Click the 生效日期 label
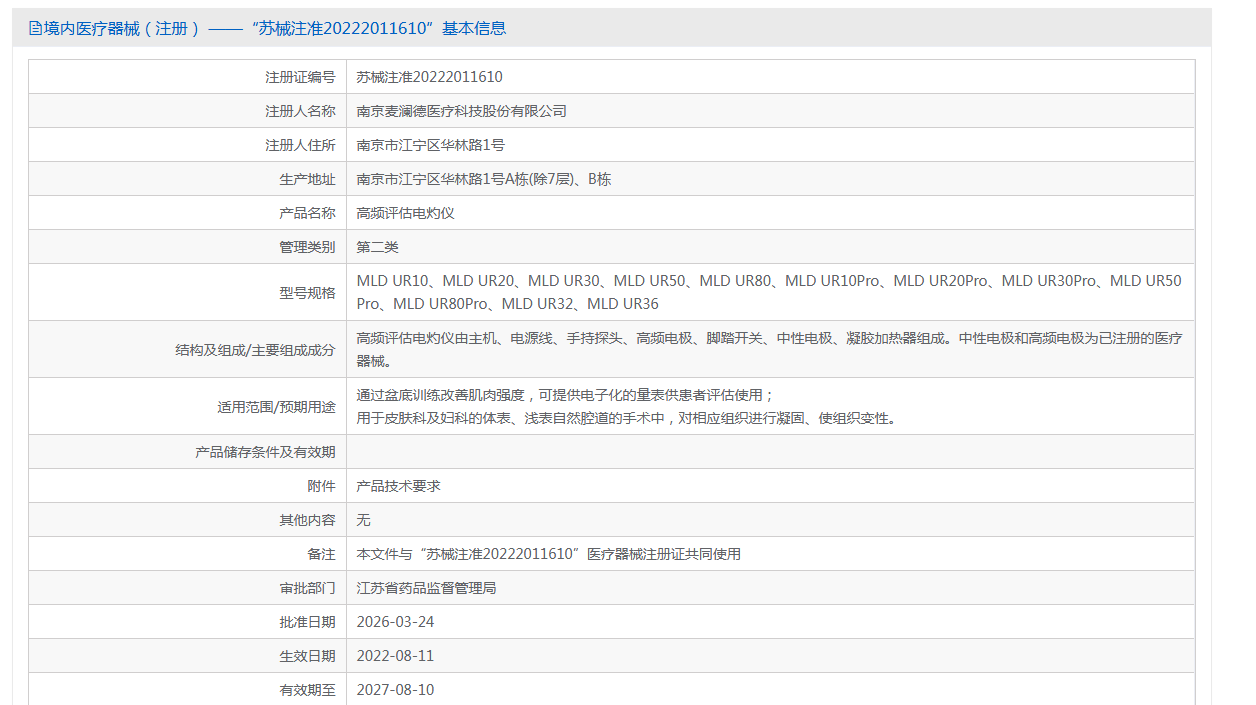This screenshot has width=1256, height=705. [x=307, y=656]
